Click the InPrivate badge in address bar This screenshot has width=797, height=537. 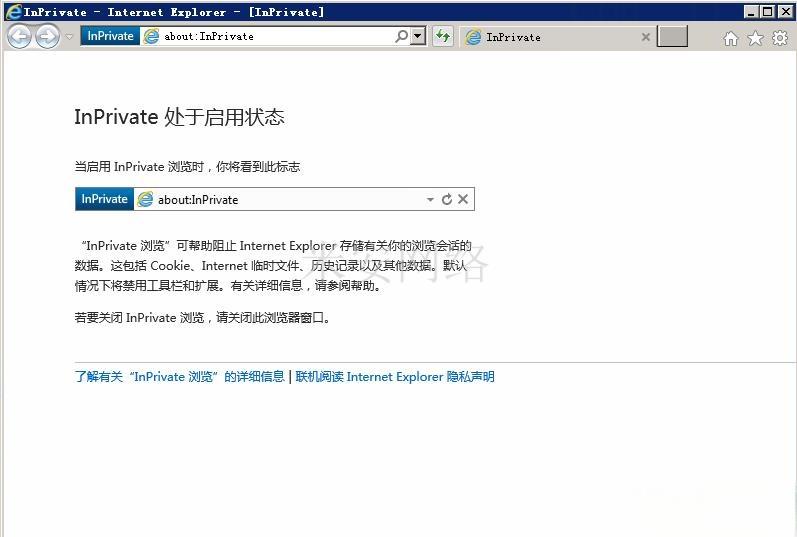[110, 36]
